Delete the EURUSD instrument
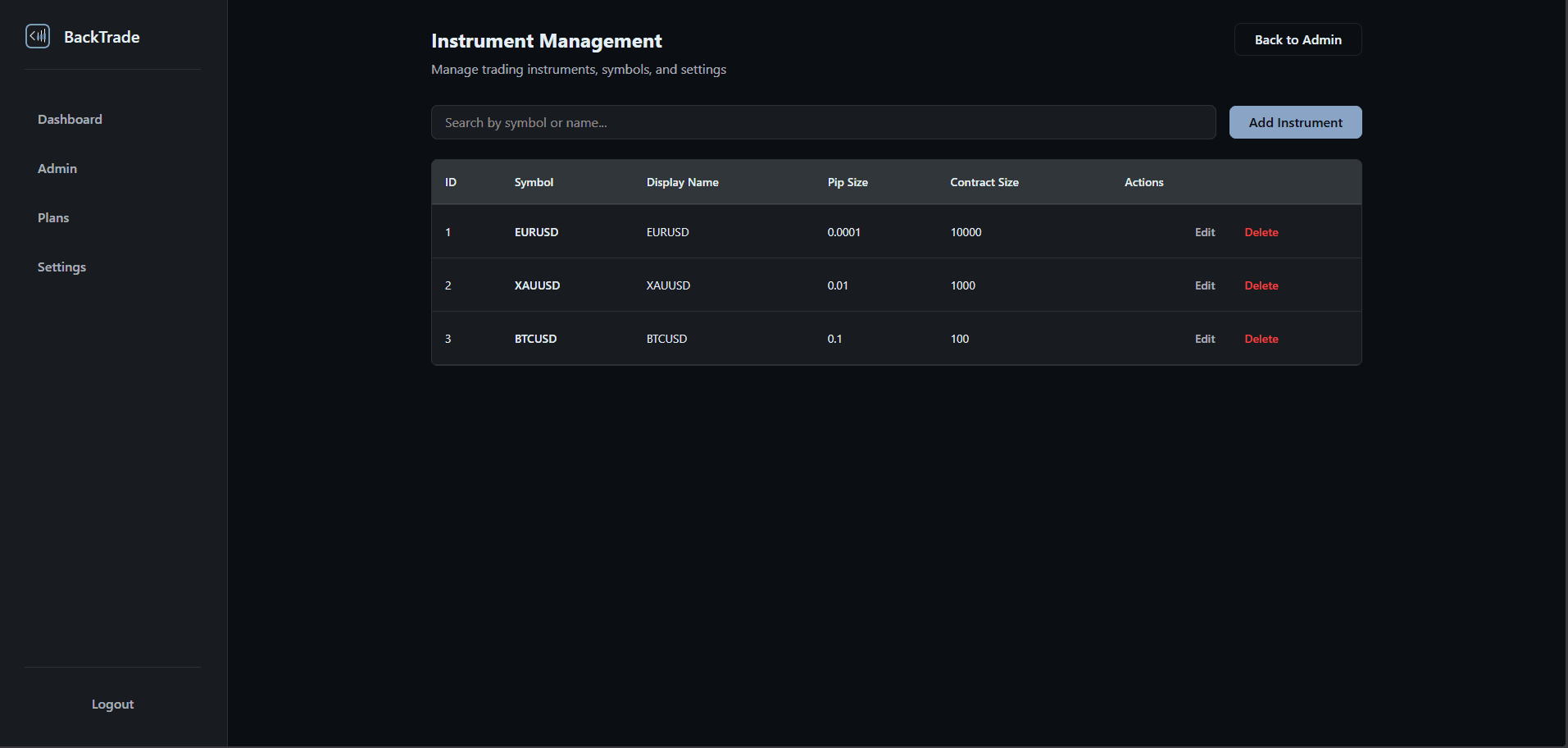Screen dimensions: 1568x748 click(1261, 232)
